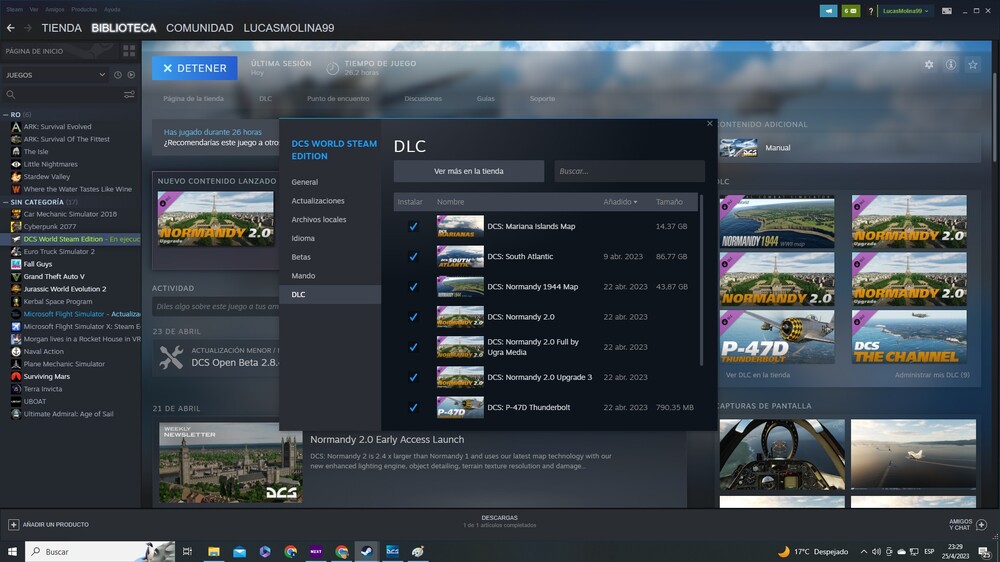Screen dimensions: 1000x562
Task: Open Steam help question mark
Action: click(871, 11)
